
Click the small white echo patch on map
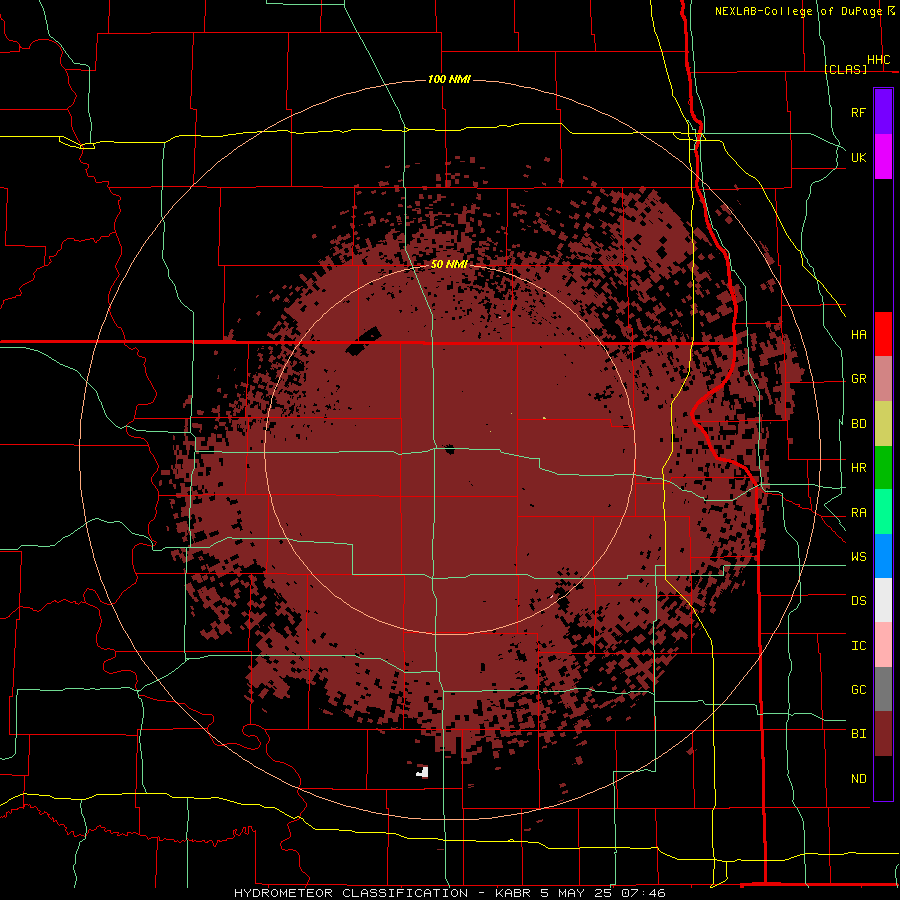423,771
